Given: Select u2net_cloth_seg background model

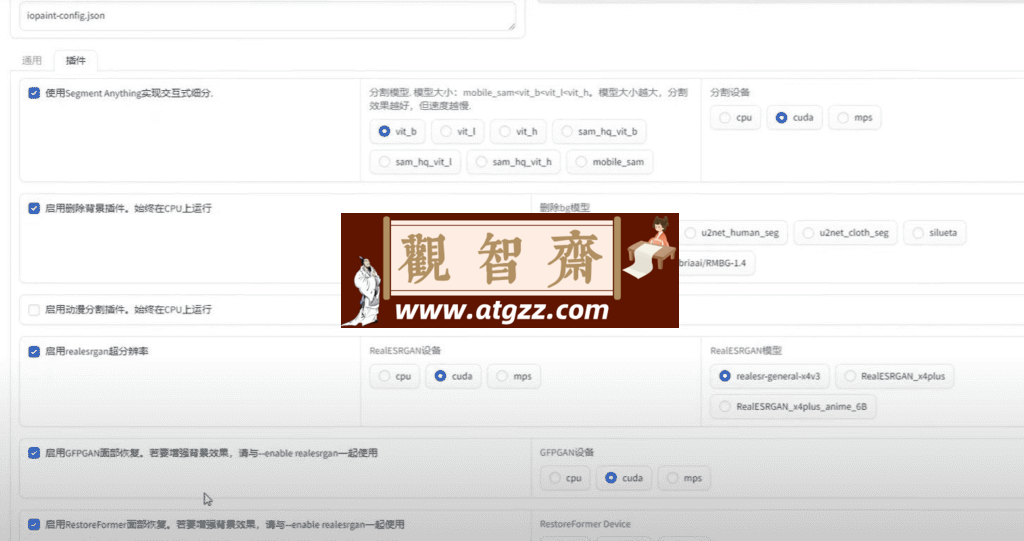Looking at the screenshot, I should (846, 233).
